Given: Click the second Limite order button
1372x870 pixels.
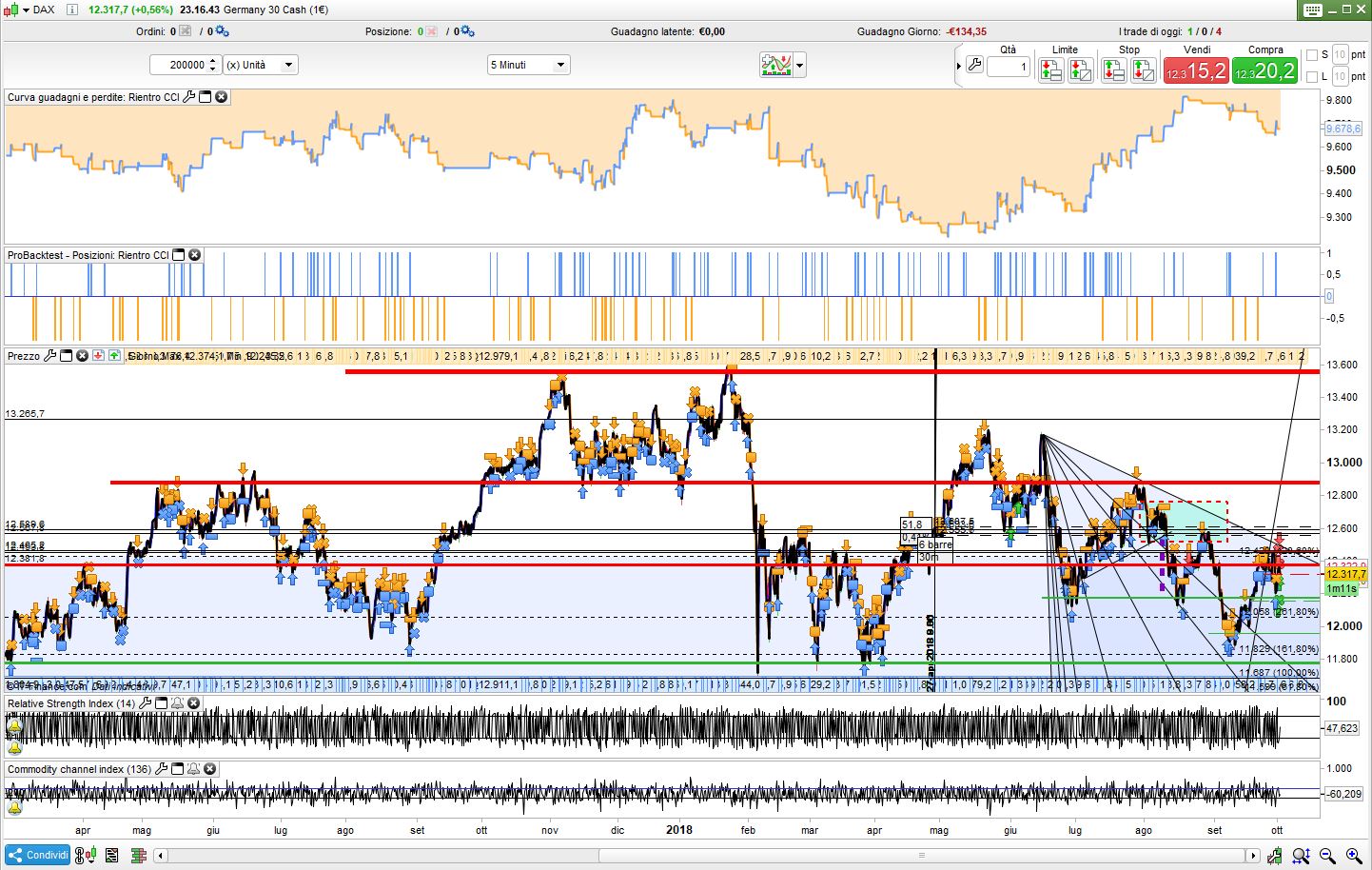Looking at the screenshot, I should (x=1080, y=69).
